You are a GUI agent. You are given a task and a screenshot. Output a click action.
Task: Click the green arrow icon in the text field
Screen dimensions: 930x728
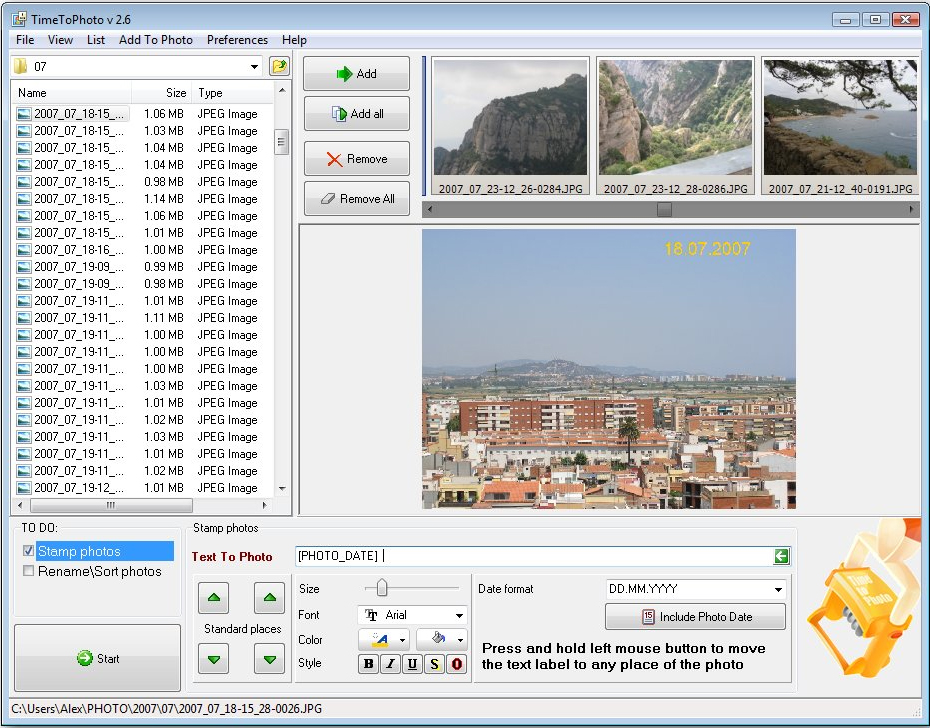[x=781, y=557]
